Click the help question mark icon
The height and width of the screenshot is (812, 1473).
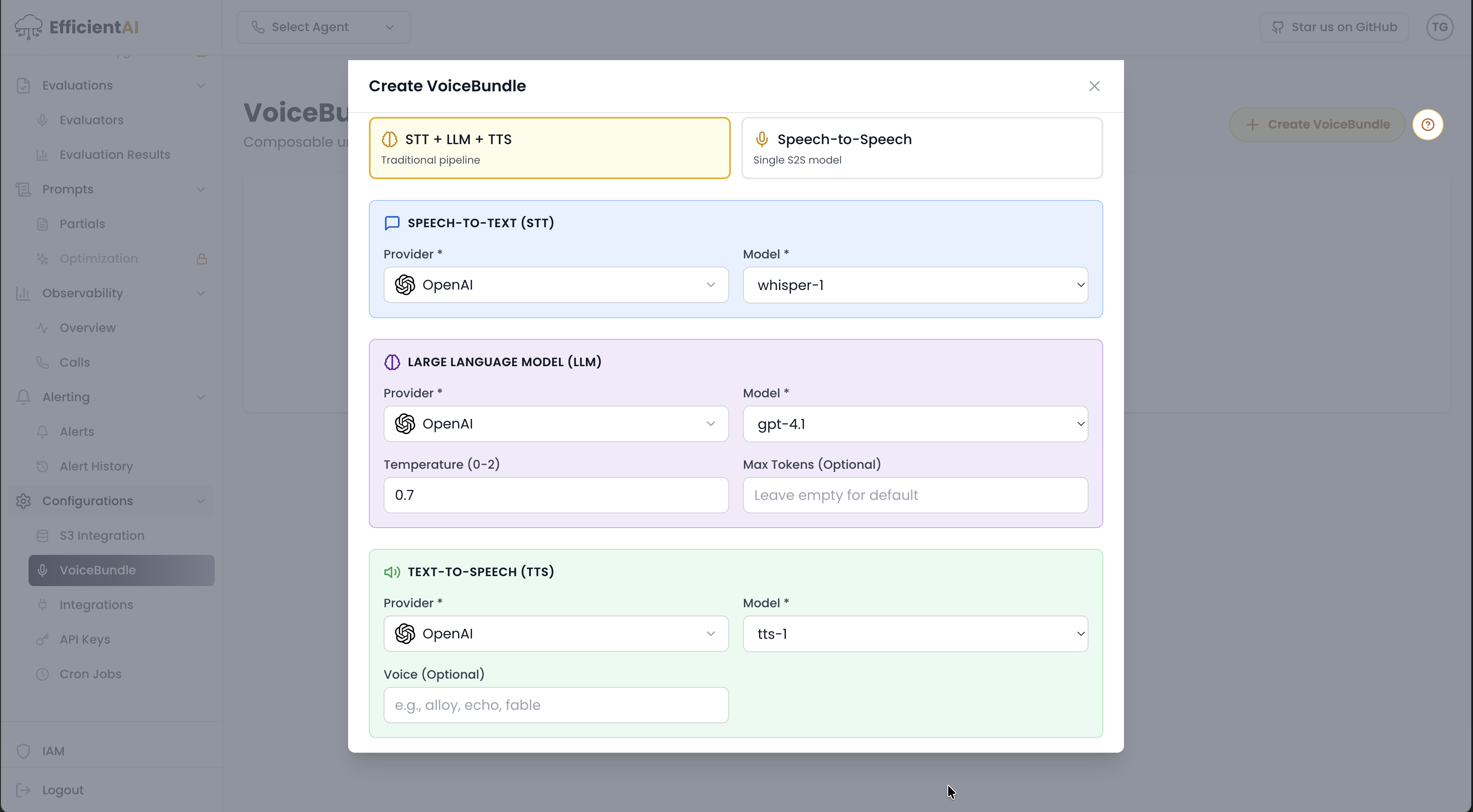click(x=1428, y=125)
